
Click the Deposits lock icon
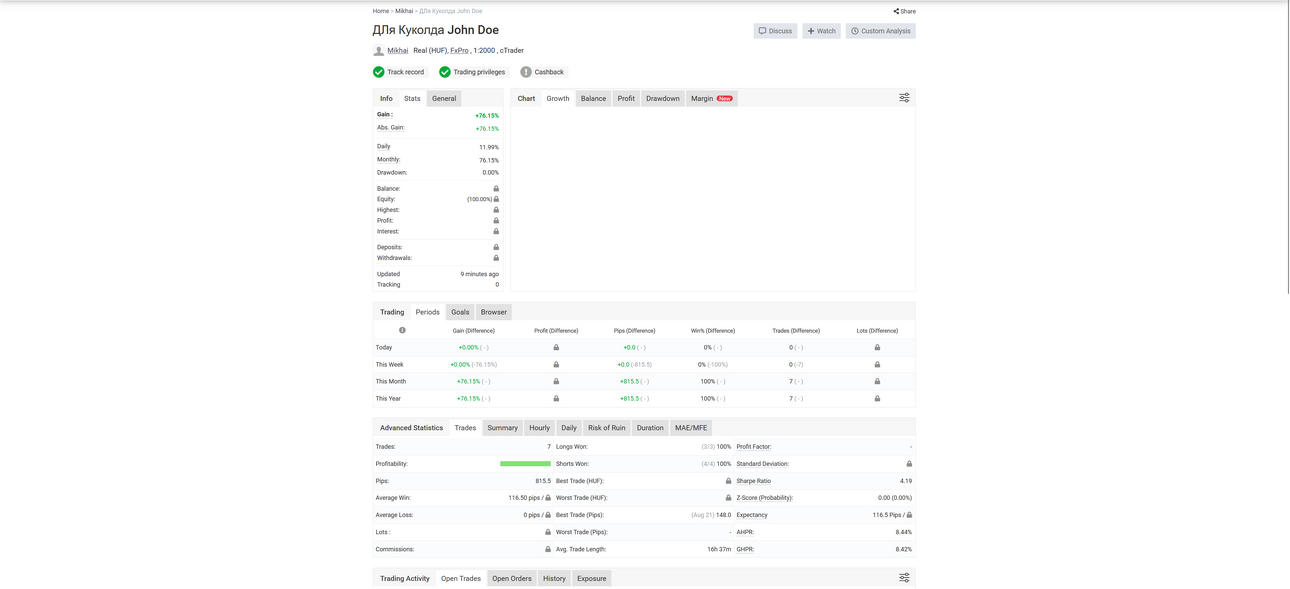[x=496, y=247]
